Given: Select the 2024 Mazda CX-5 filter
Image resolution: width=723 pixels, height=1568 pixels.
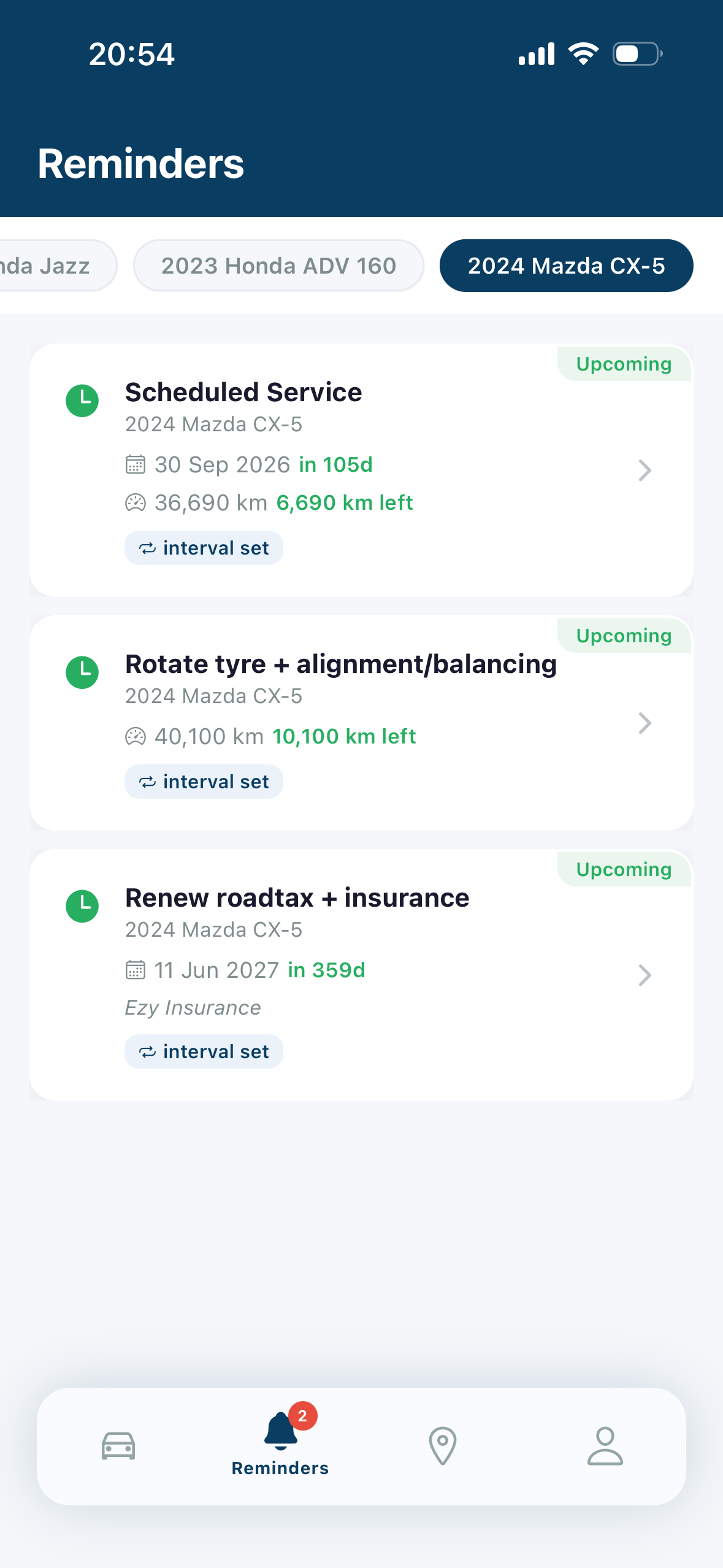Looking at the screenshot, I should [566, 266].
